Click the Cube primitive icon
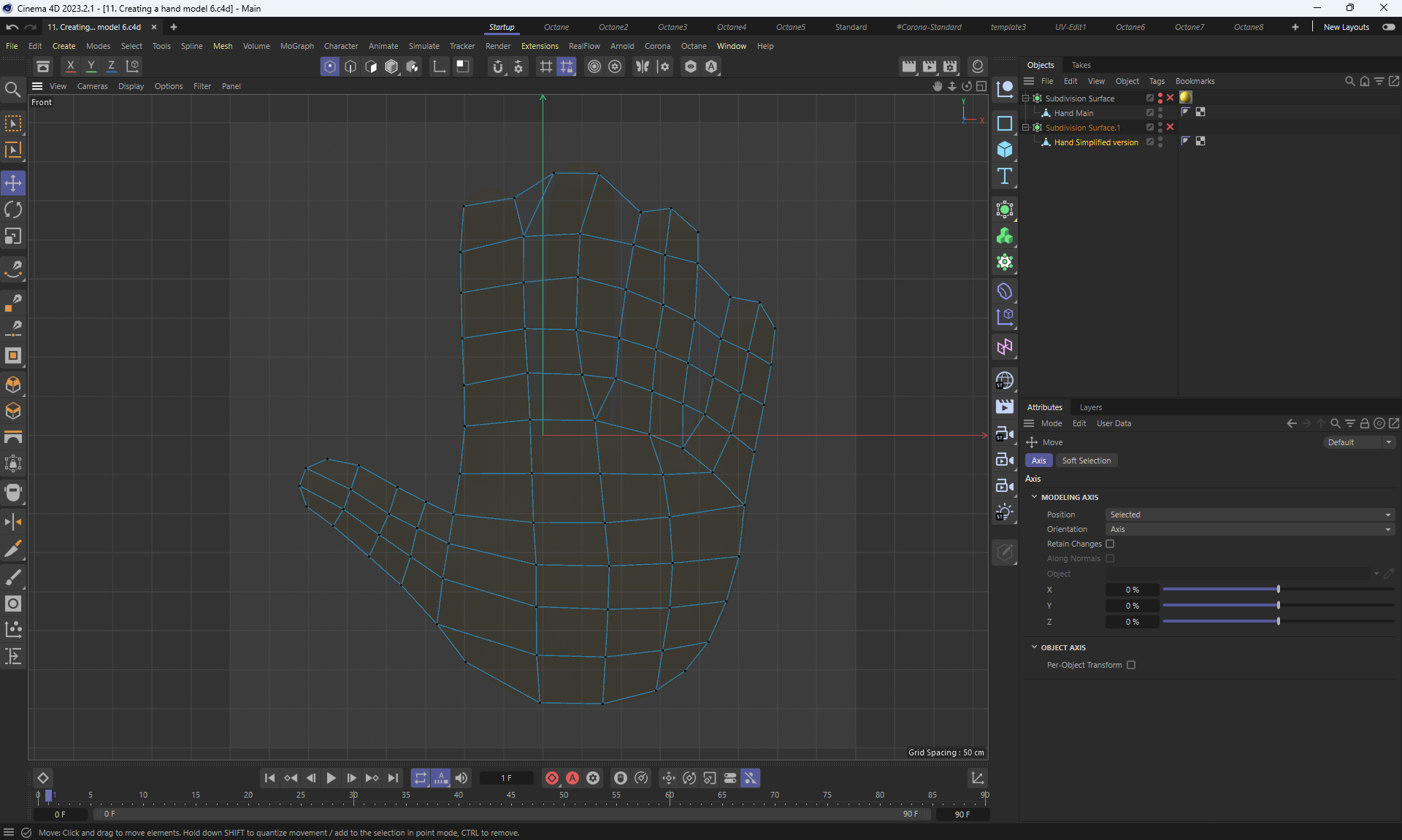Screen dimensions: 1402x840 1005,150
